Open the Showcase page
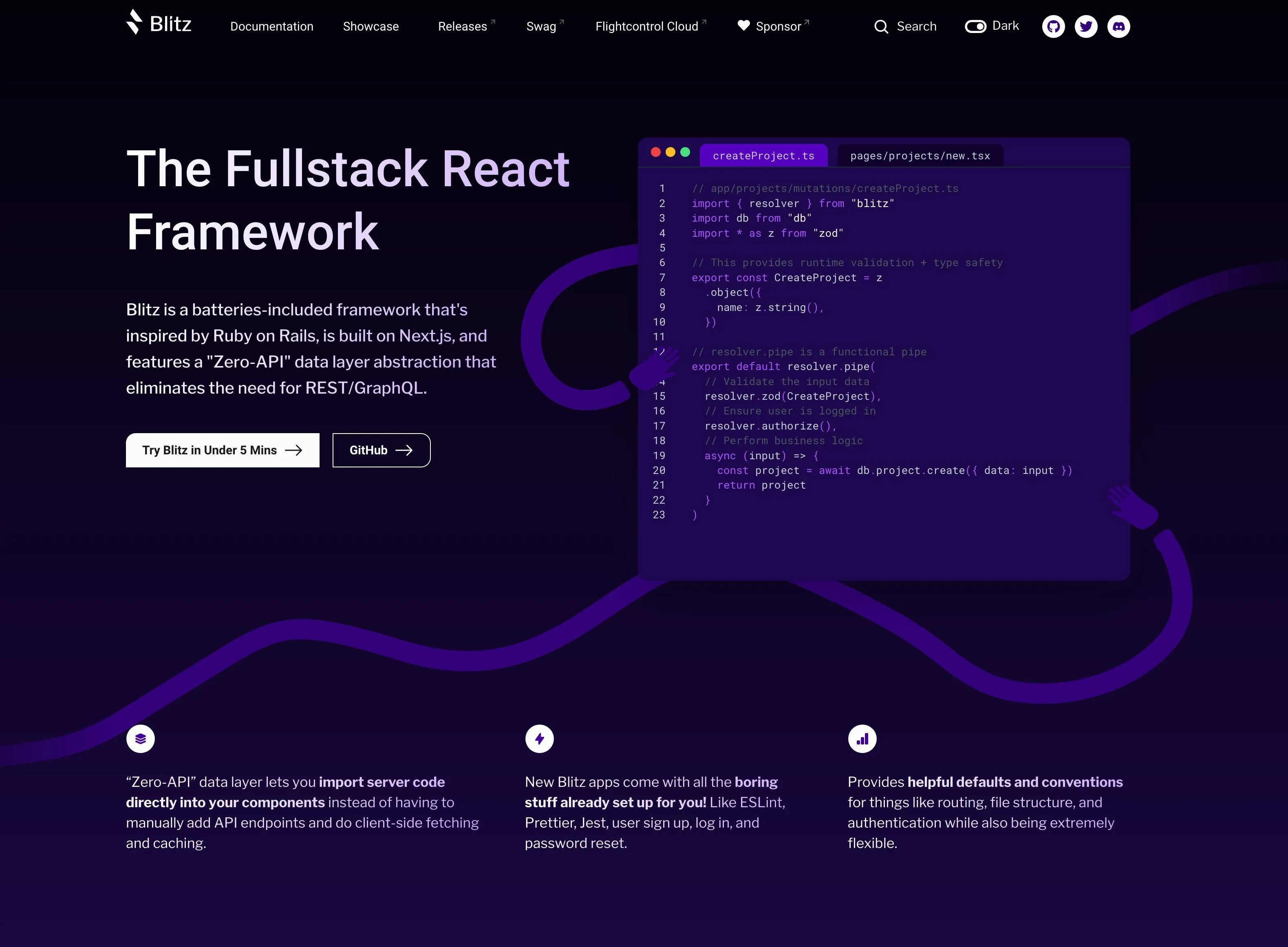The width and height of the screenshot is (1288, 947). tap(371, 26)
